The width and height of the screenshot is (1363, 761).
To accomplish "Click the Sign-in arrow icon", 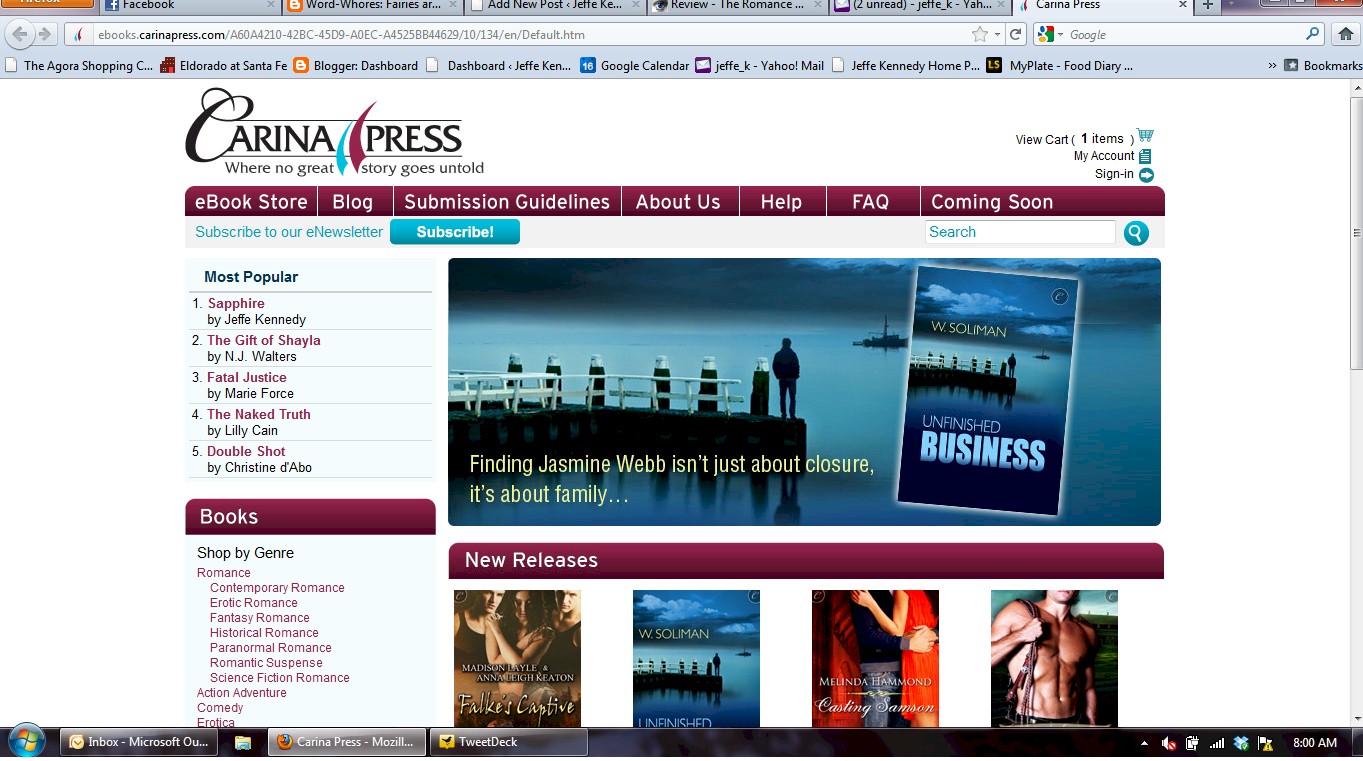I will point(1146,175).
